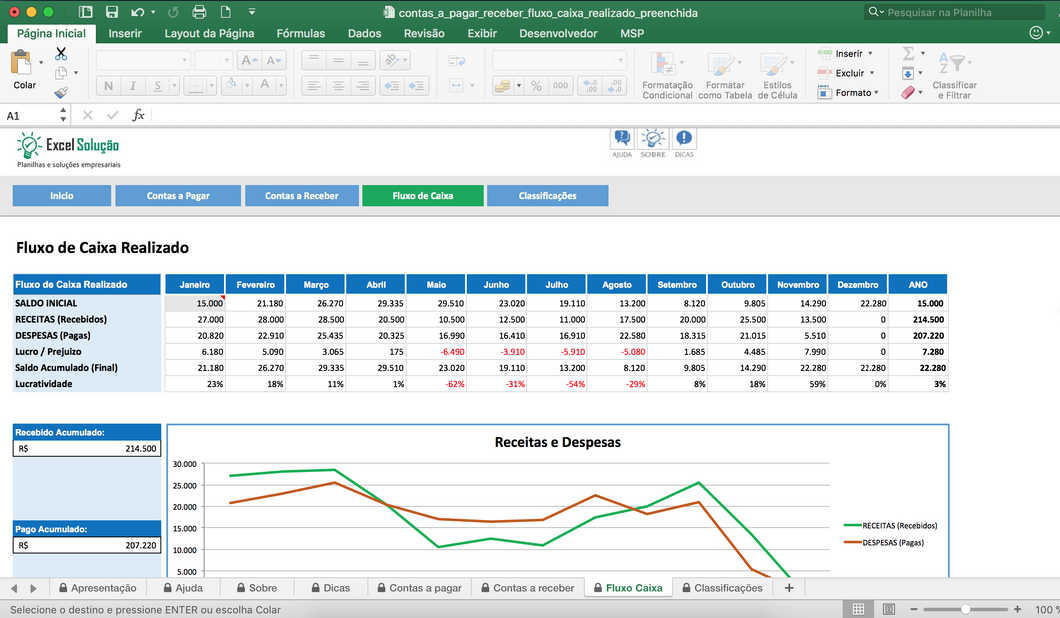Screen dimensions: 1060x618
Task: Click the Estilos de Célula icon
Action: click(773, 64)
